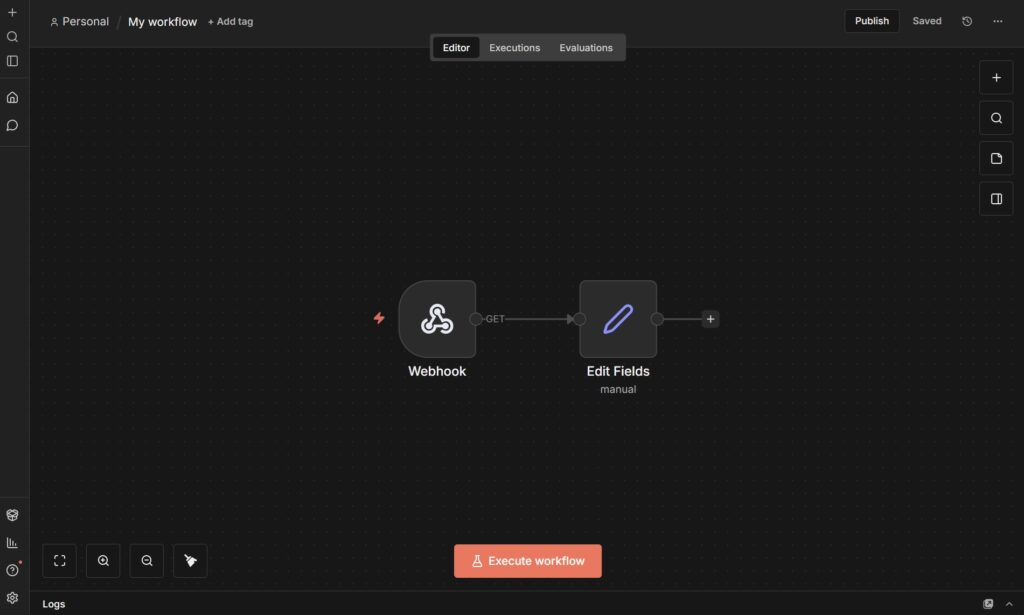Click the zoom to fit view icon
Screen dimensions: 1024x615
click(59, 561)
